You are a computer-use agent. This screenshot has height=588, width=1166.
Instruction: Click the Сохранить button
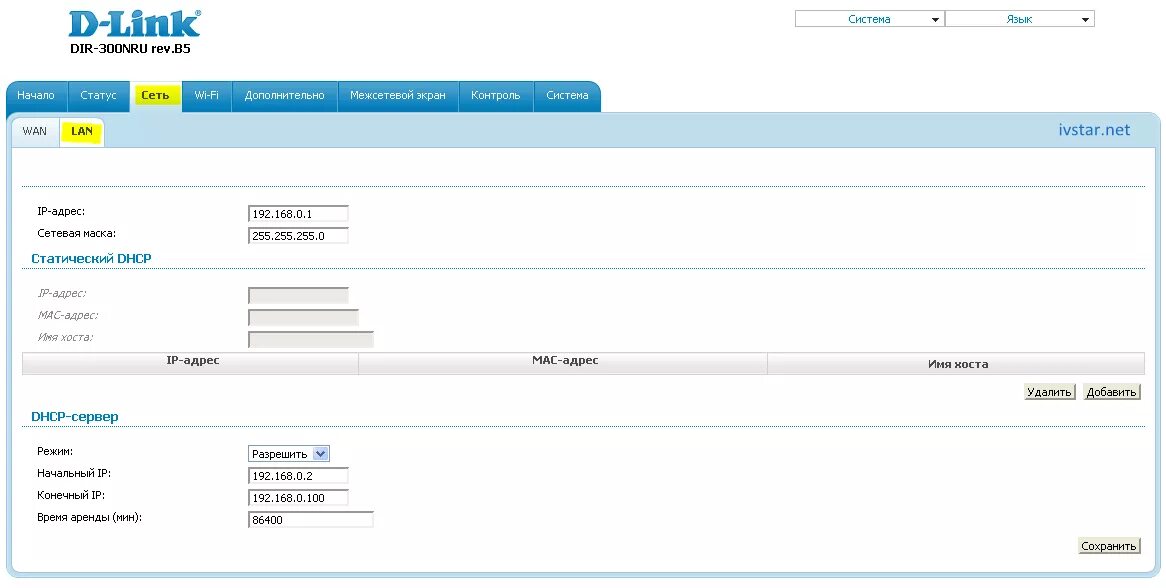[x=1109, y=546]
